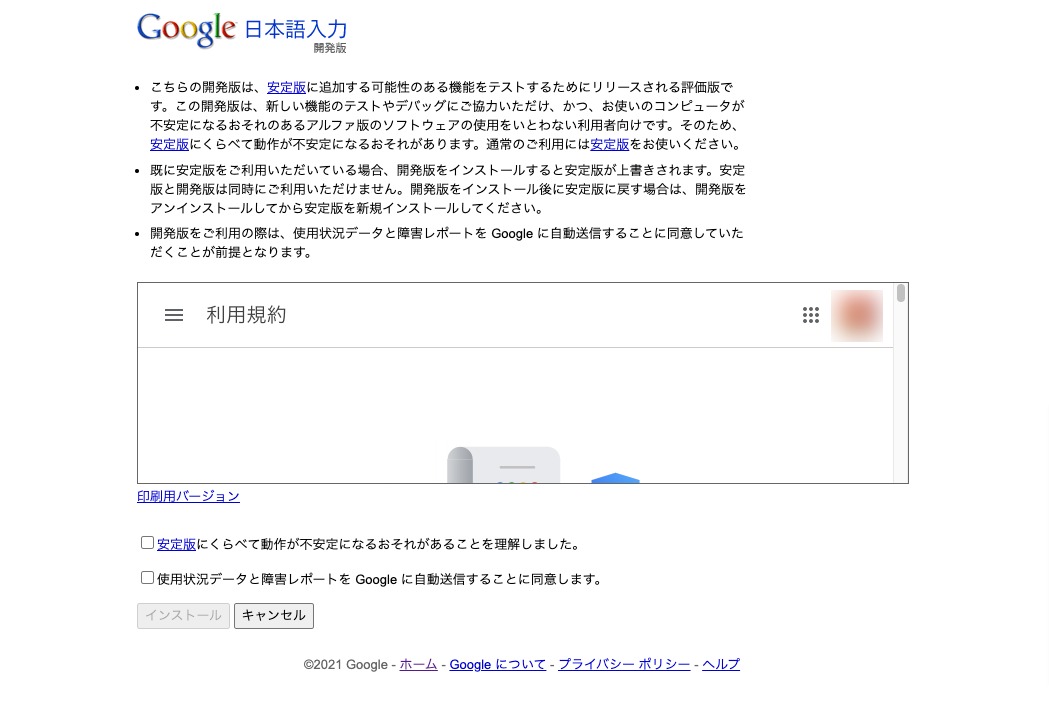Check the 安定版 instability acknowledgment checkbox
The image size is (1049, 704).
[x=147, y=542]
